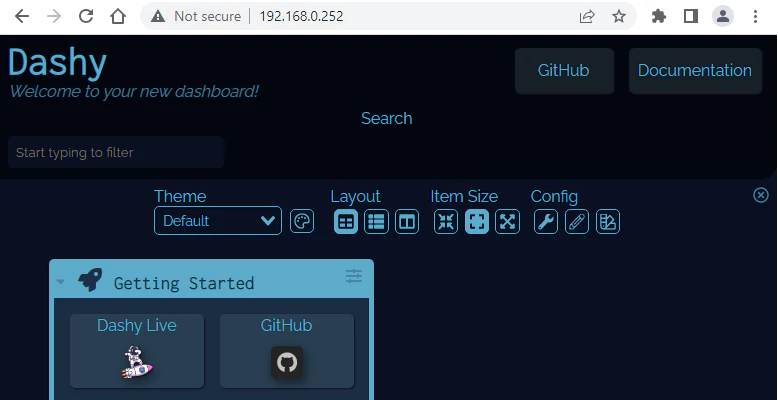The height and width of the screenshot is (400, 778).
Task: Click the GitHub button in header
Action: [x=563, y=71]
